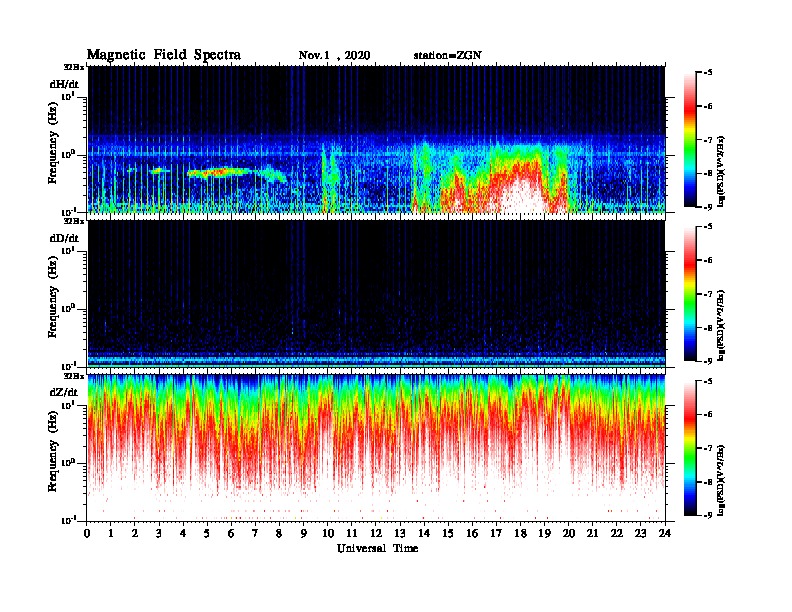
Task: Click hour tick label "5" on time axis
Action: (x=207, y=533)
